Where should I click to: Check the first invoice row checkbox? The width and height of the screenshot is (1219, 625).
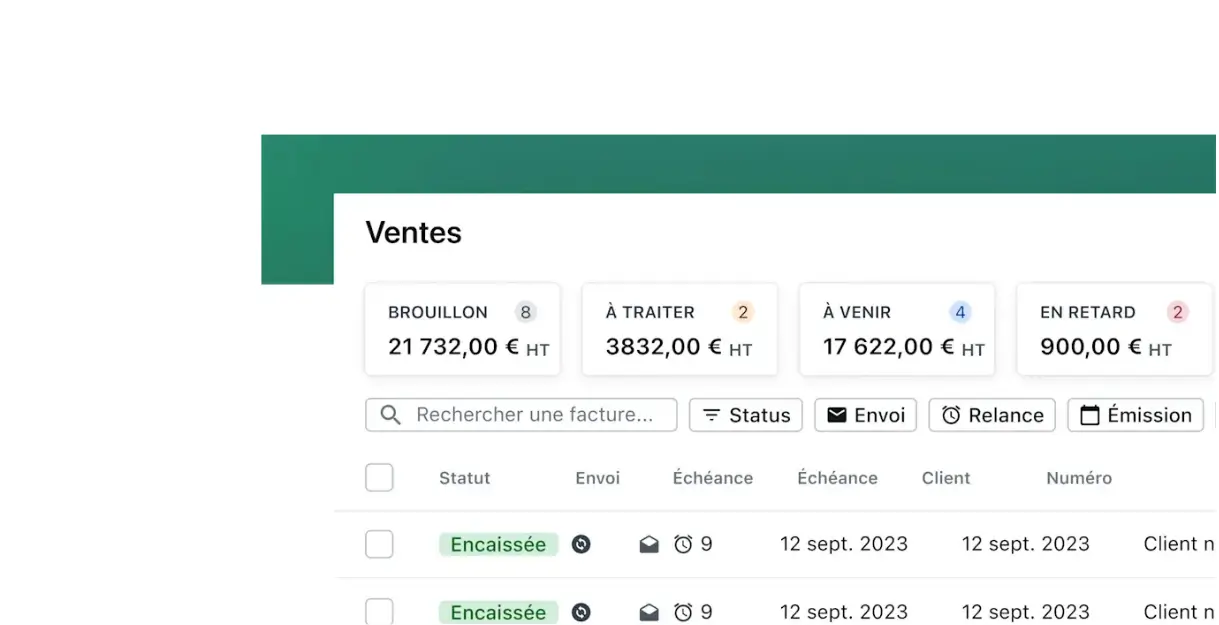point(379,544)
